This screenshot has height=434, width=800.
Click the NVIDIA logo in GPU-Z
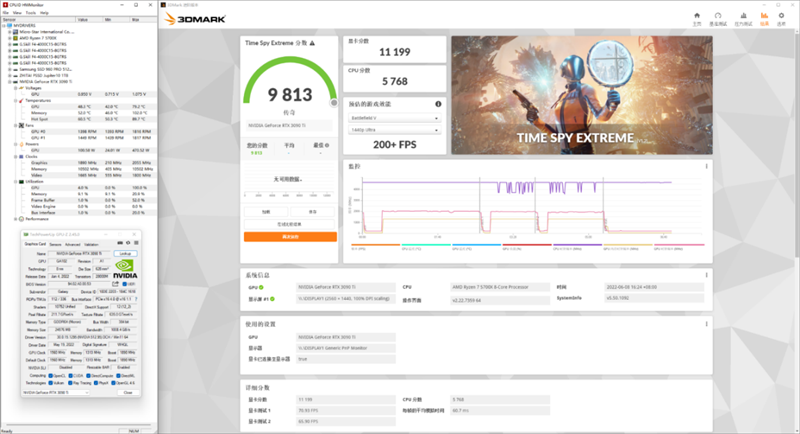click(125, 269)
